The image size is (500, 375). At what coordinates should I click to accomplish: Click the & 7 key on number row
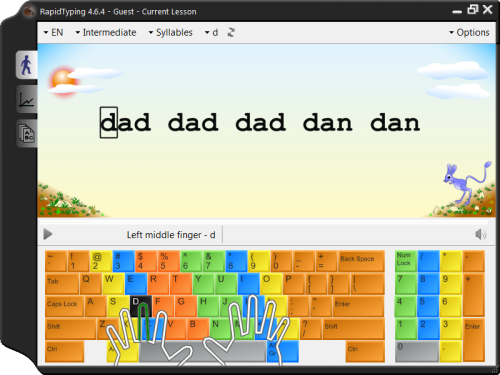coord(214,261)
